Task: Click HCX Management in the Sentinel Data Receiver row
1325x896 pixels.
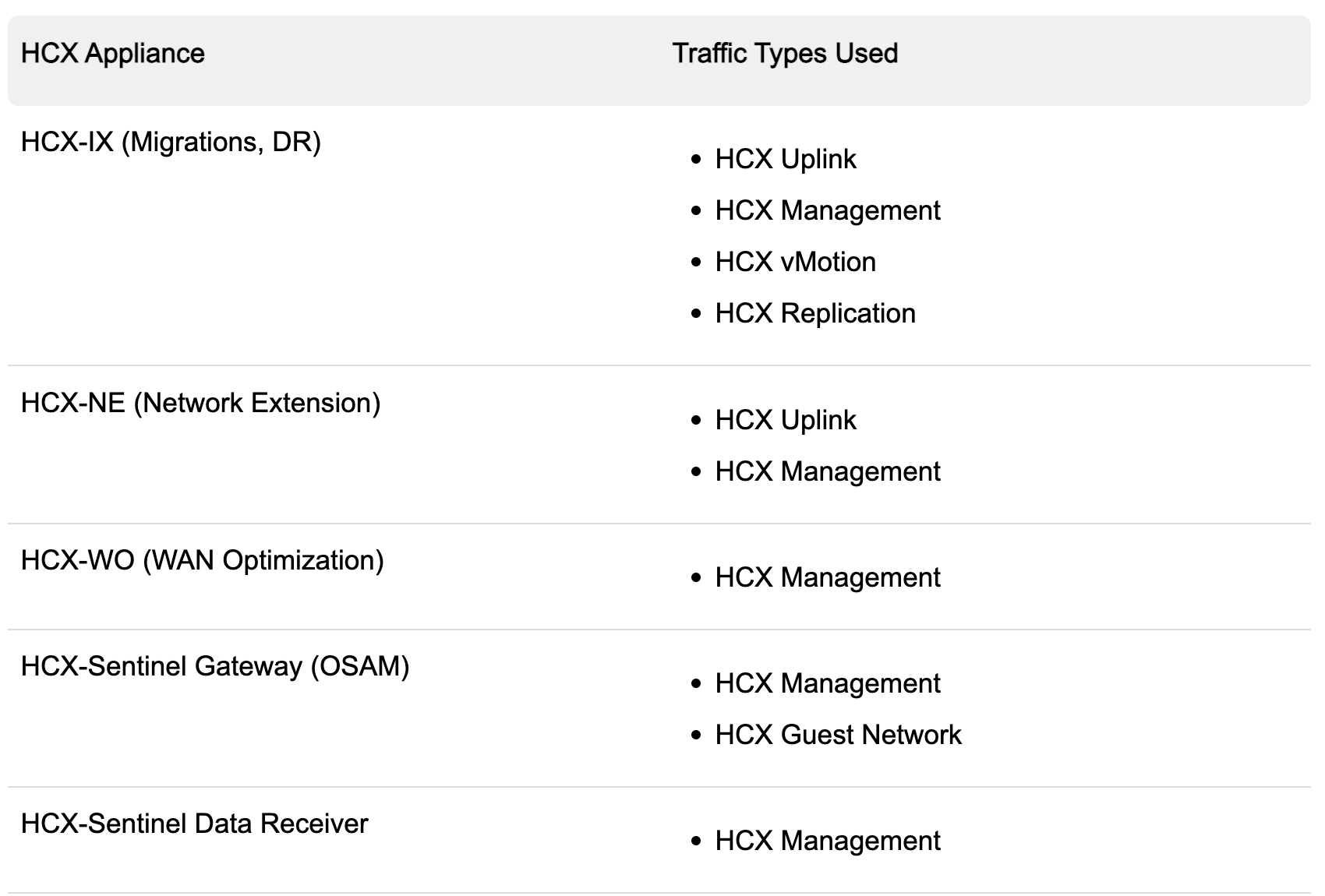Action: pyautogui.click(x=827, y=841)
